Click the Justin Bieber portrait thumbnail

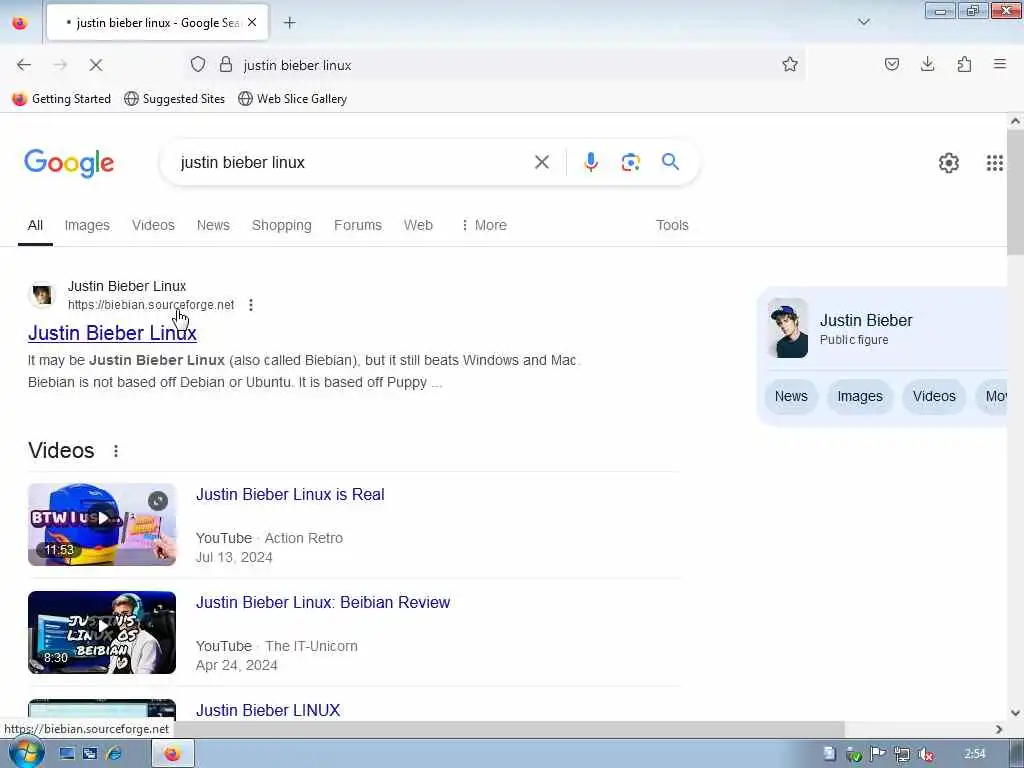click(788, 328)
